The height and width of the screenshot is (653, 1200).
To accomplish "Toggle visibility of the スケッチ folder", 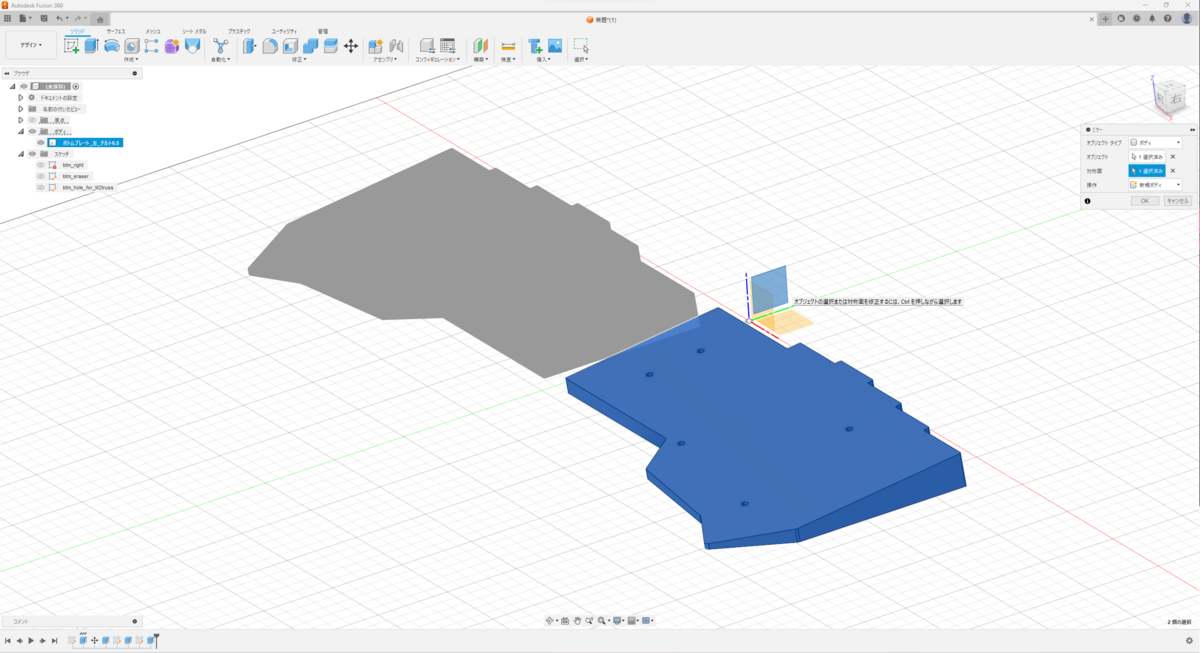I will coord(32,154).
